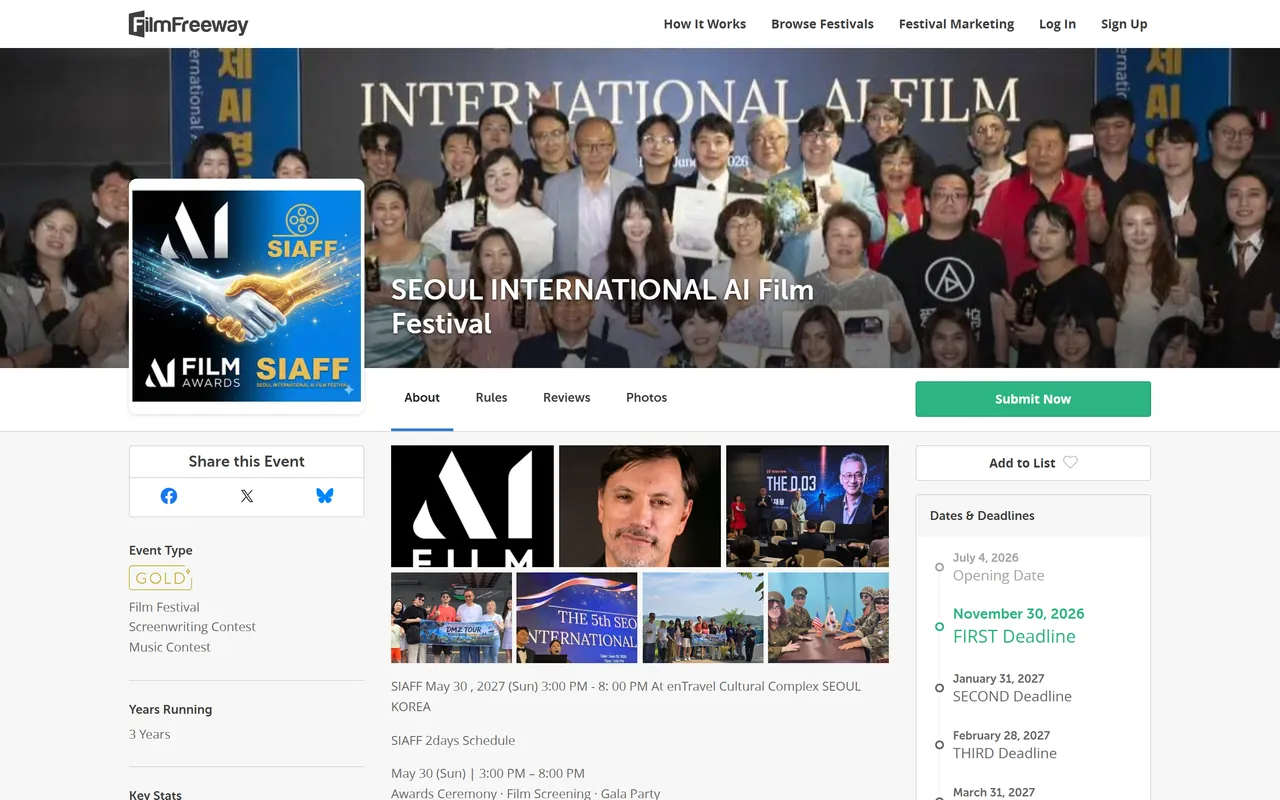Switch to the Photos tab
Viewport: 1280px width, 800px height.
(646, 398)
